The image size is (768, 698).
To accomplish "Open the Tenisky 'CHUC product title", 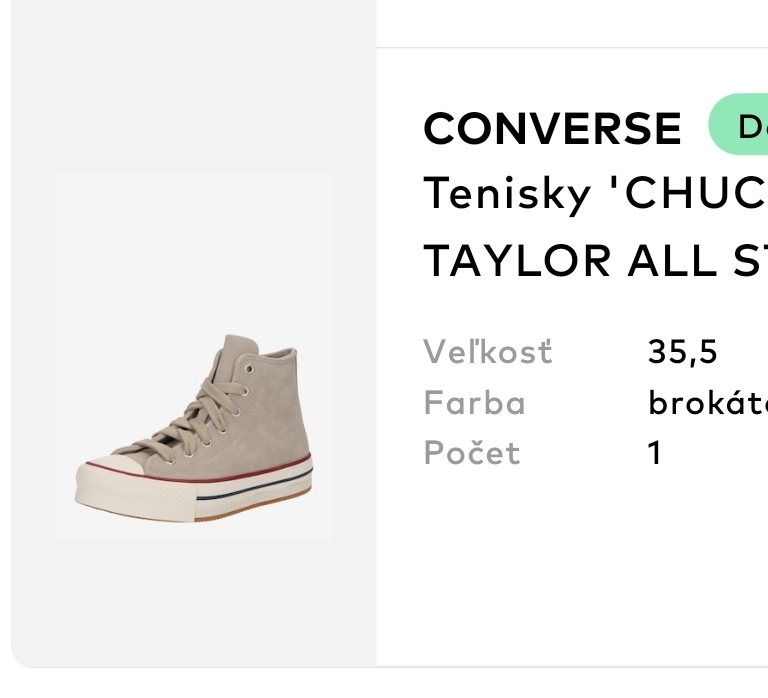I will [x=596, y=193].
